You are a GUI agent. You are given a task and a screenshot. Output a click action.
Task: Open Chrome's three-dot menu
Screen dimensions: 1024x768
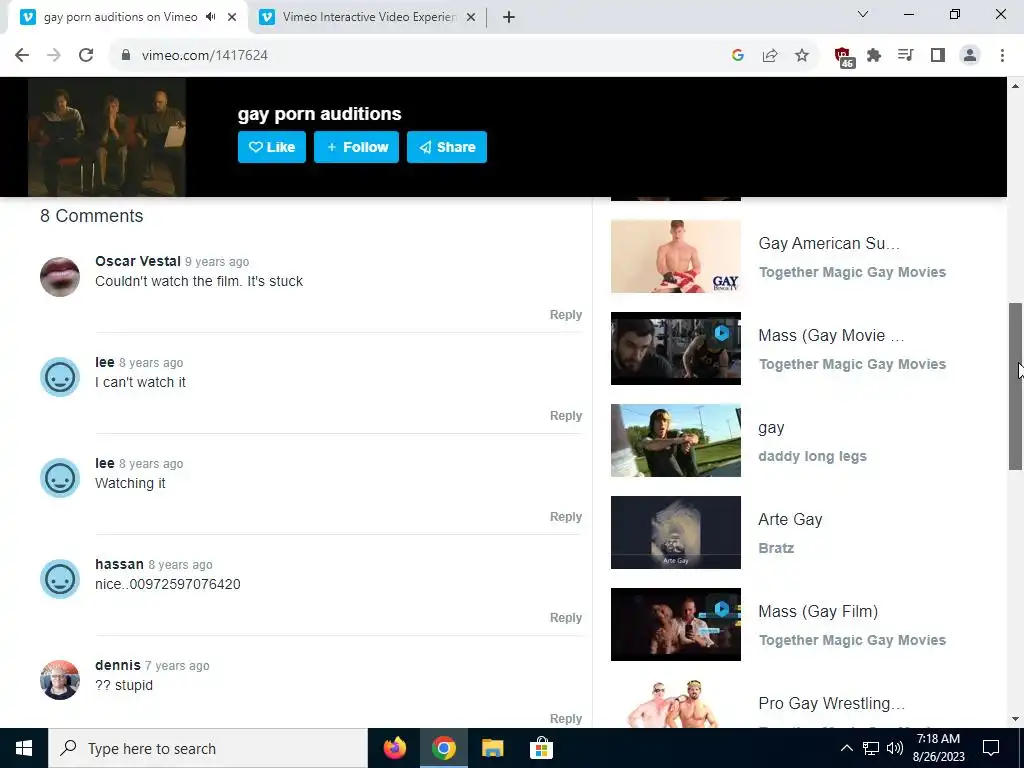coord(1002,56)
